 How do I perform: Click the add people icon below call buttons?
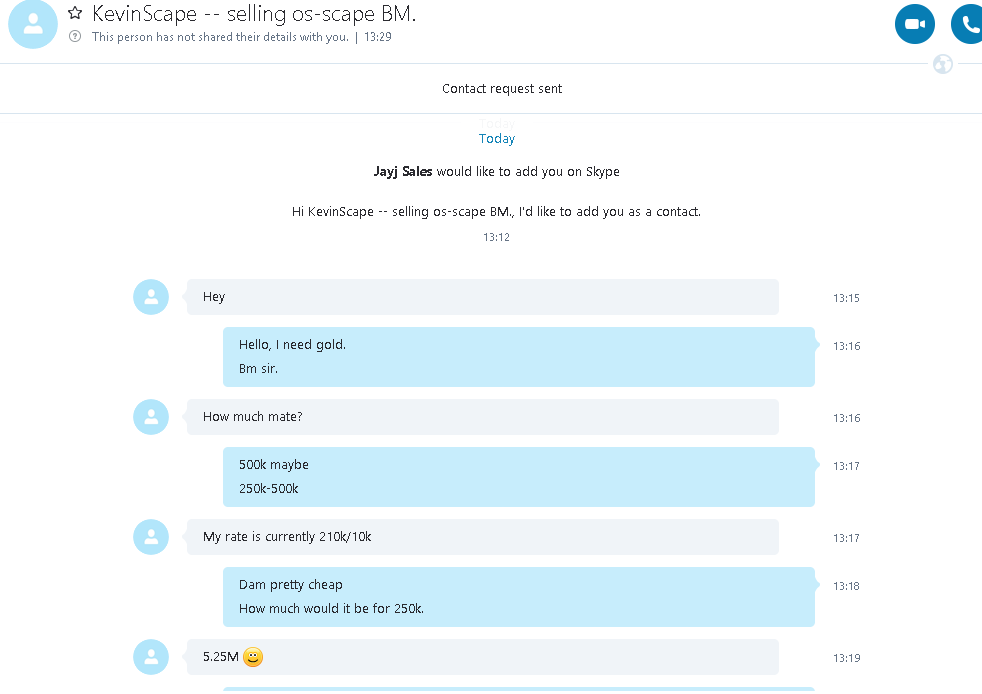tap(943, 64)
